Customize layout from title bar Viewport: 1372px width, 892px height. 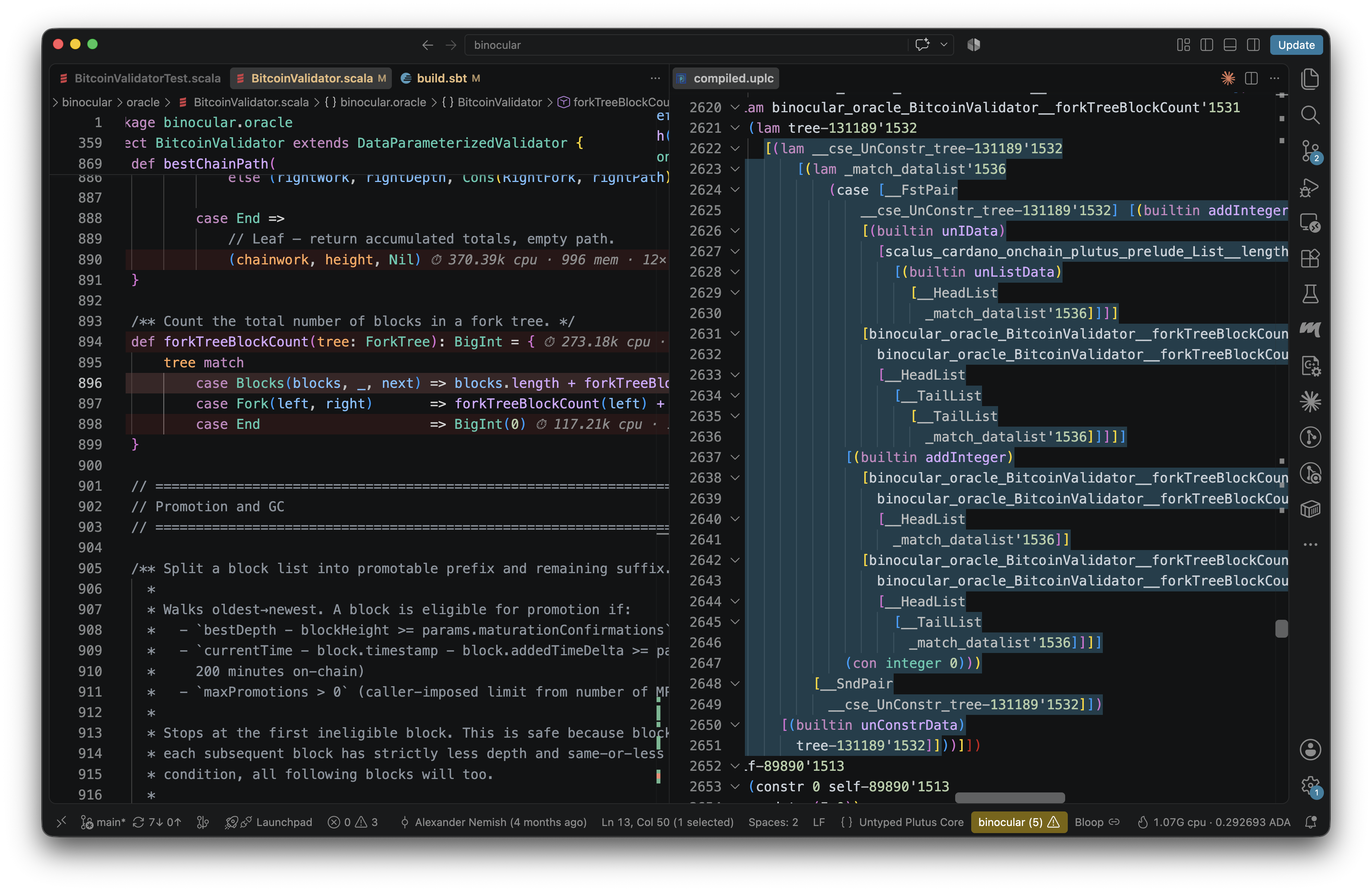(x=1183, y=45)
